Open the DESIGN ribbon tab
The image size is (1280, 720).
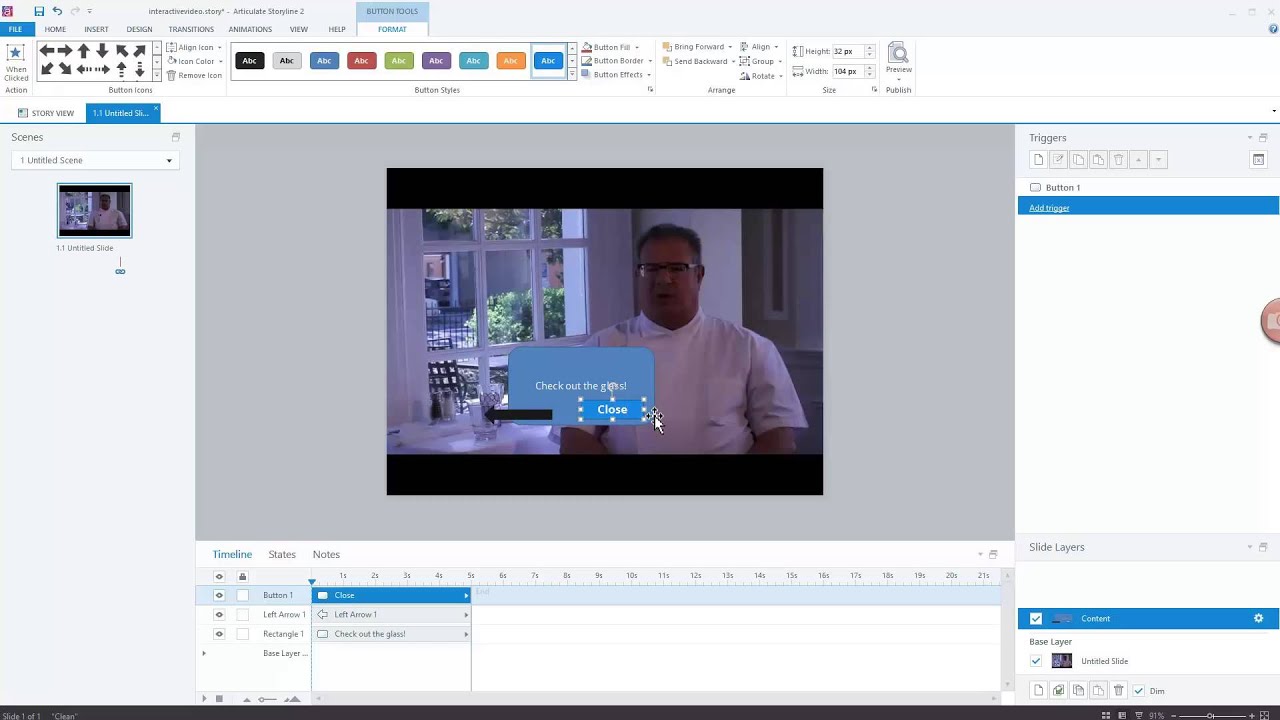pos(139,29)
